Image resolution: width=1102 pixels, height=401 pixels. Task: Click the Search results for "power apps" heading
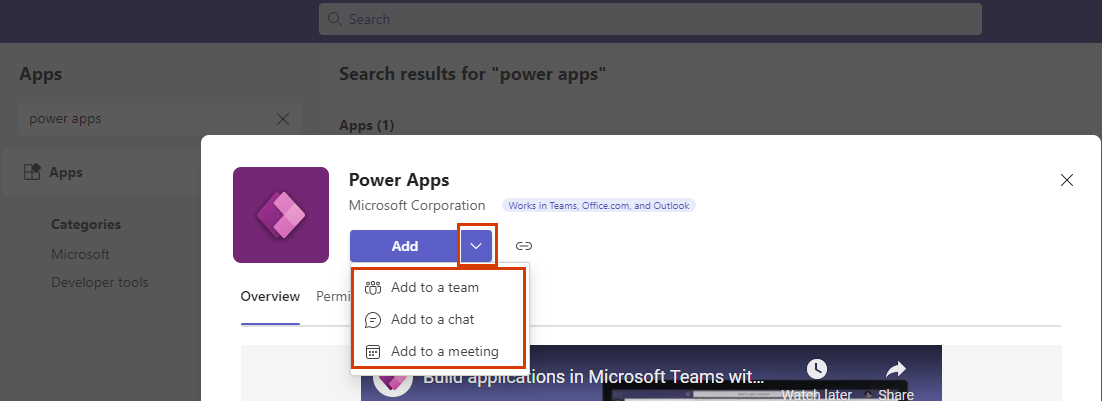point(472,74)
